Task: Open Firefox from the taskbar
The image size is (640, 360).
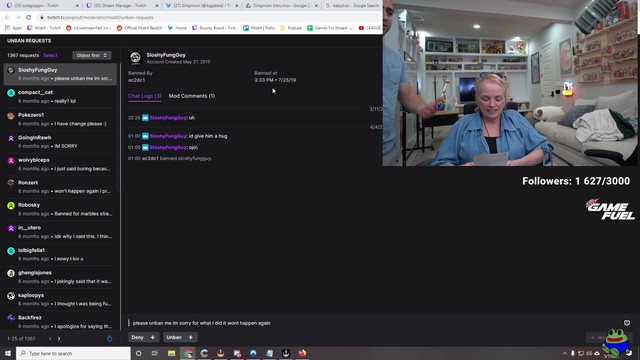Action: [302, 353]
